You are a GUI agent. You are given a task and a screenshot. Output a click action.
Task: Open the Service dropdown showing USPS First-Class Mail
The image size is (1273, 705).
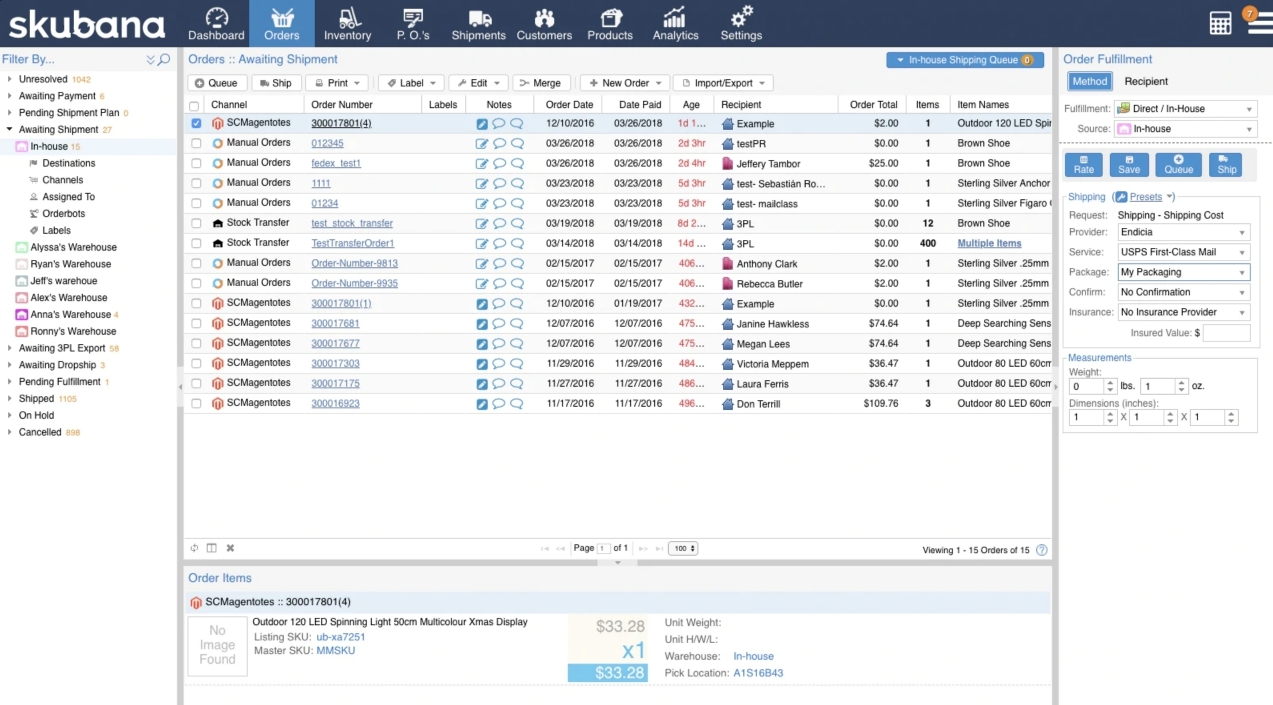pyautogui.click(x=1183, y=251)
